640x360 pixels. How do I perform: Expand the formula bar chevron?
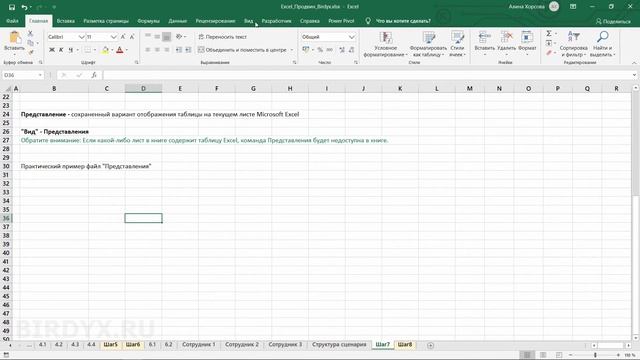click(634, 75)
